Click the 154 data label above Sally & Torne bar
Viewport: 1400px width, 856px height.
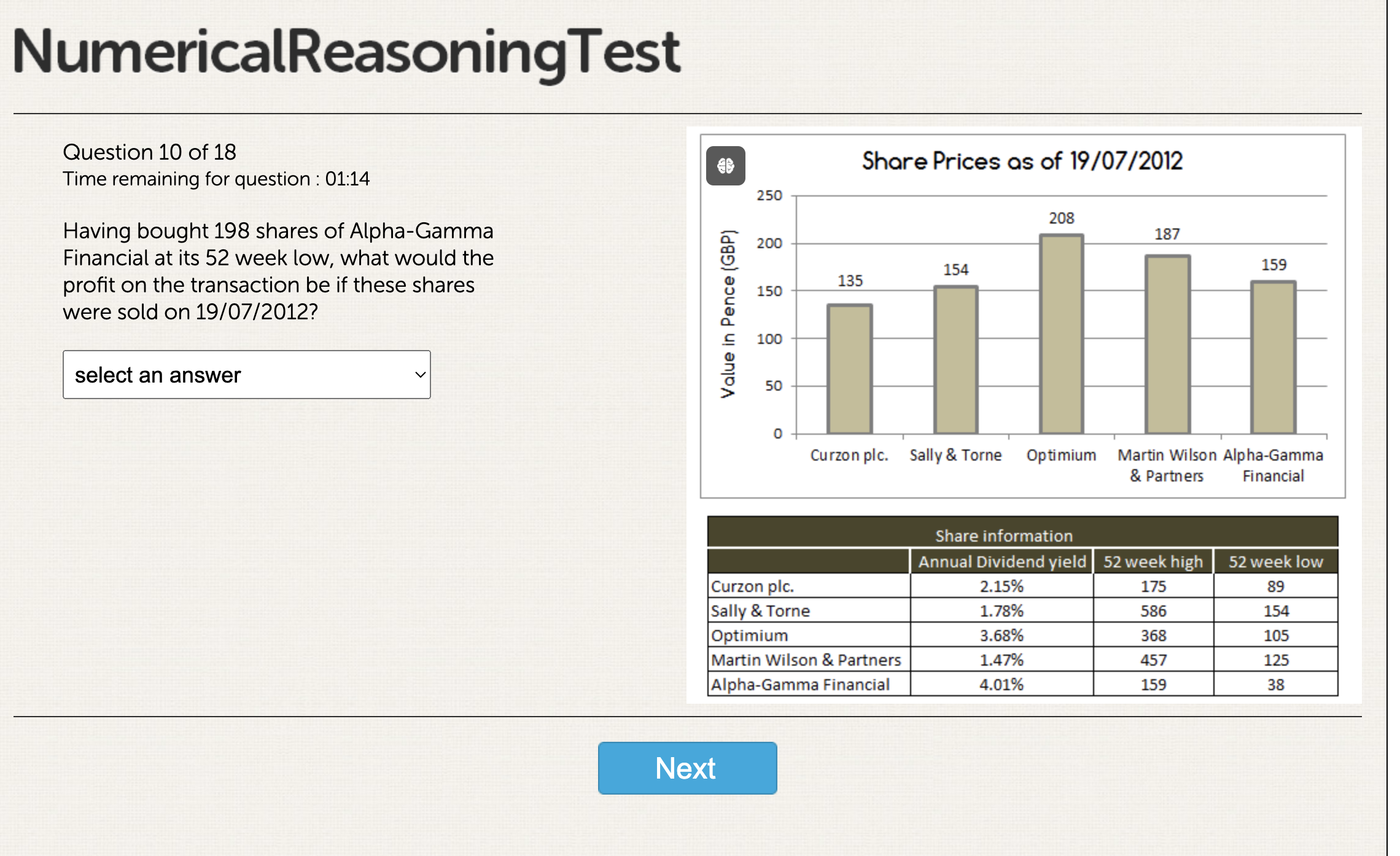click(x=955, y=270)
